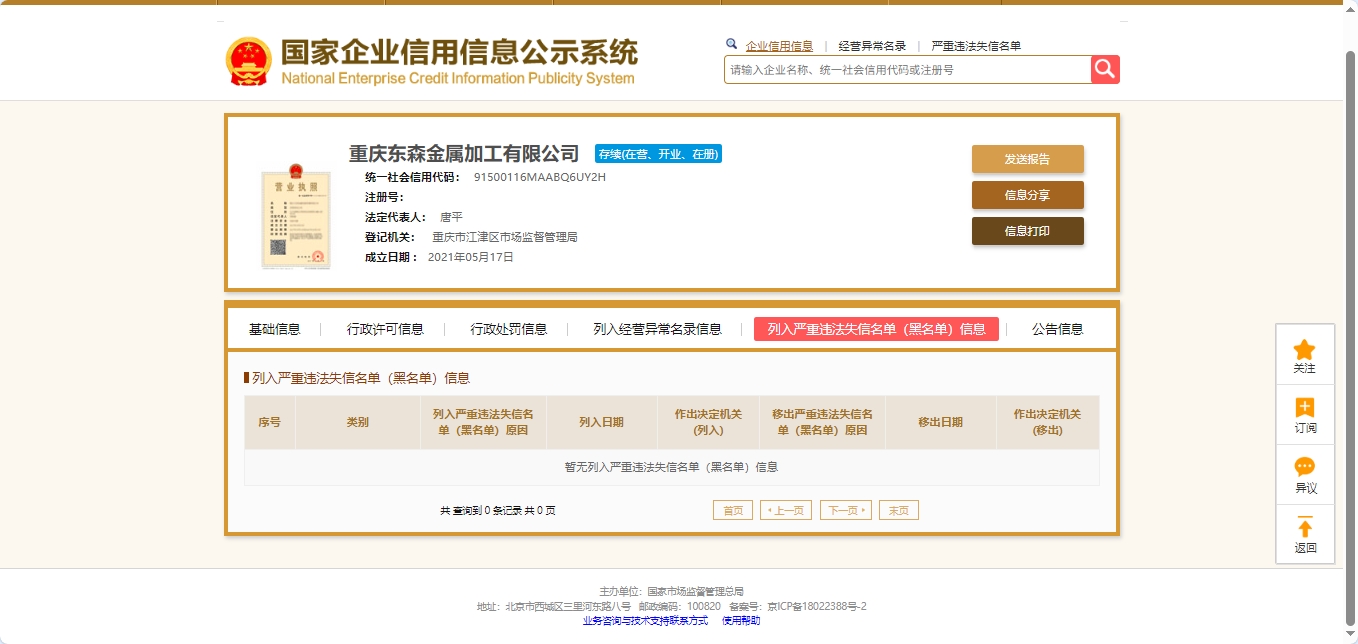The width and height of the screenshot is (1358, 644).
Task: Click the 信息打印 button
Action: point(1027,231)
